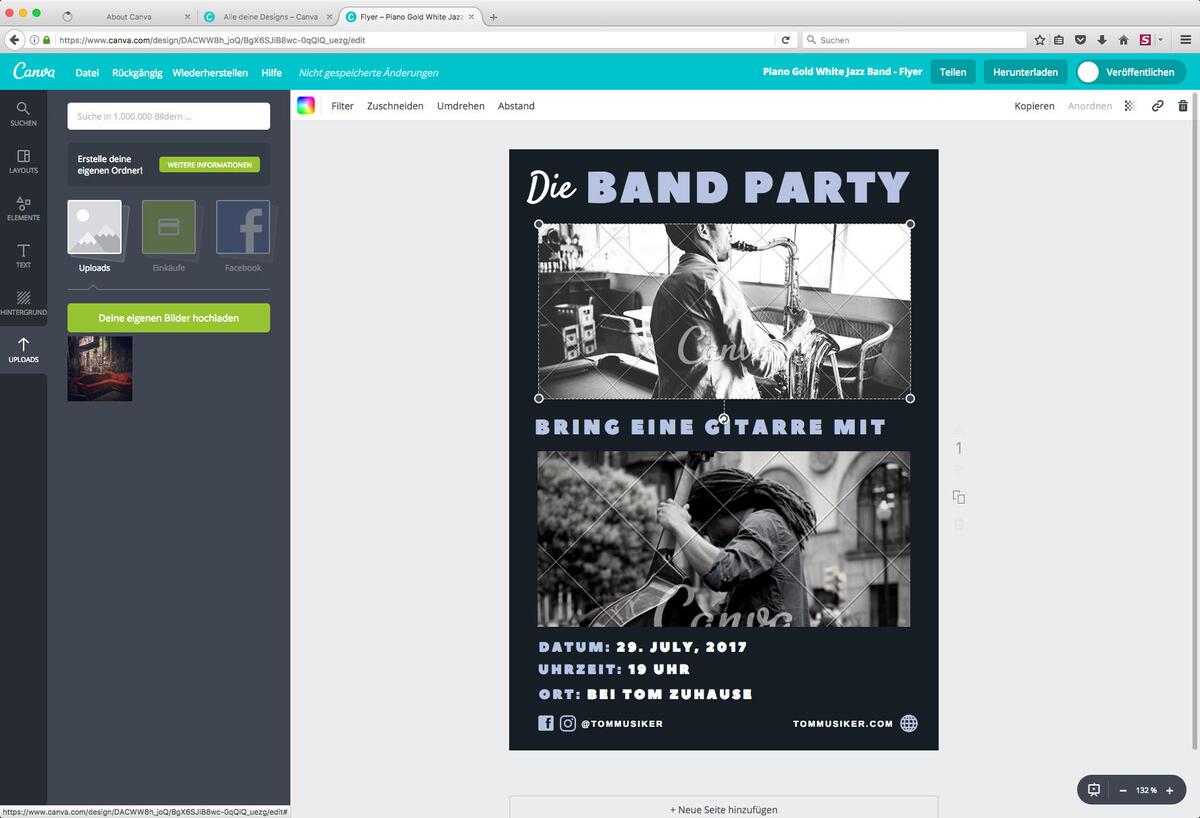This screenshot has height=818, width=1200.
Task: Click the Canva logo
Action: pos(33,72)
